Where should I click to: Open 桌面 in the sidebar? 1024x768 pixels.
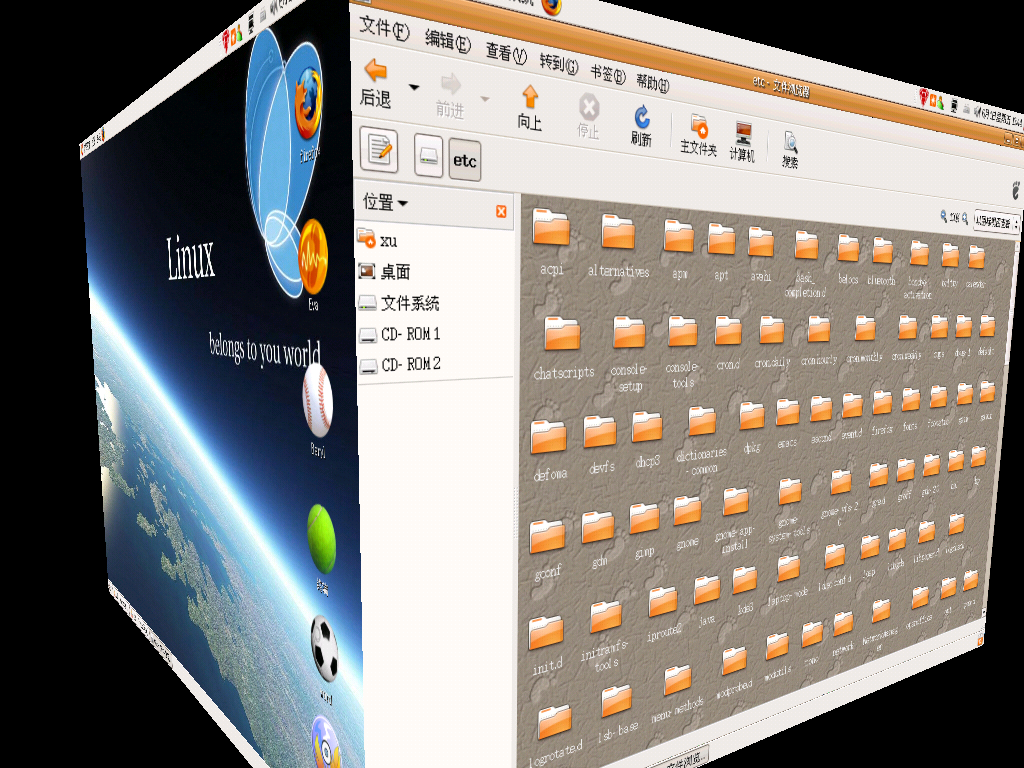click(384, 271)
